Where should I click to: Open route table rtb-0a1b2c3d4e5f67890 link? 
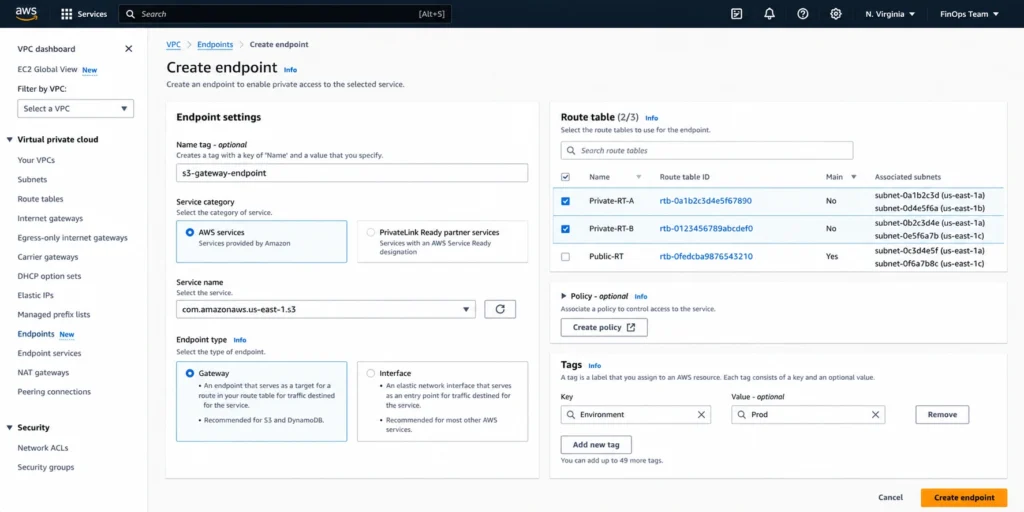(x=706, y=201)
